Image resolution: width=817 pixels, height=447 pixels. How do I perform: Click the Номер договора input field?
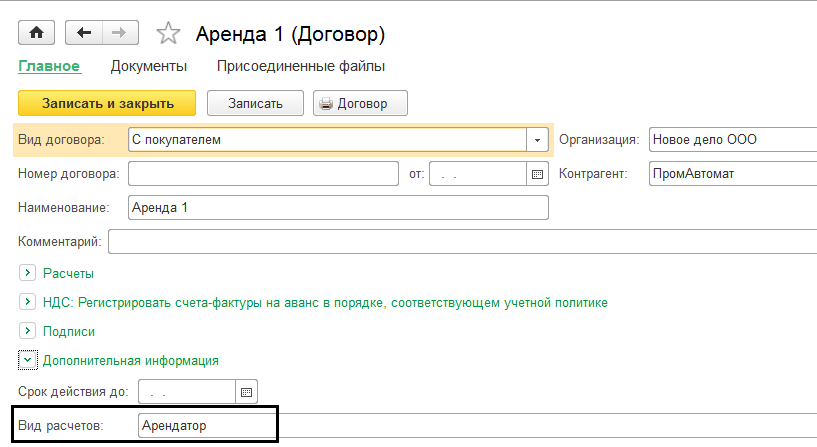tap(264, 174)
